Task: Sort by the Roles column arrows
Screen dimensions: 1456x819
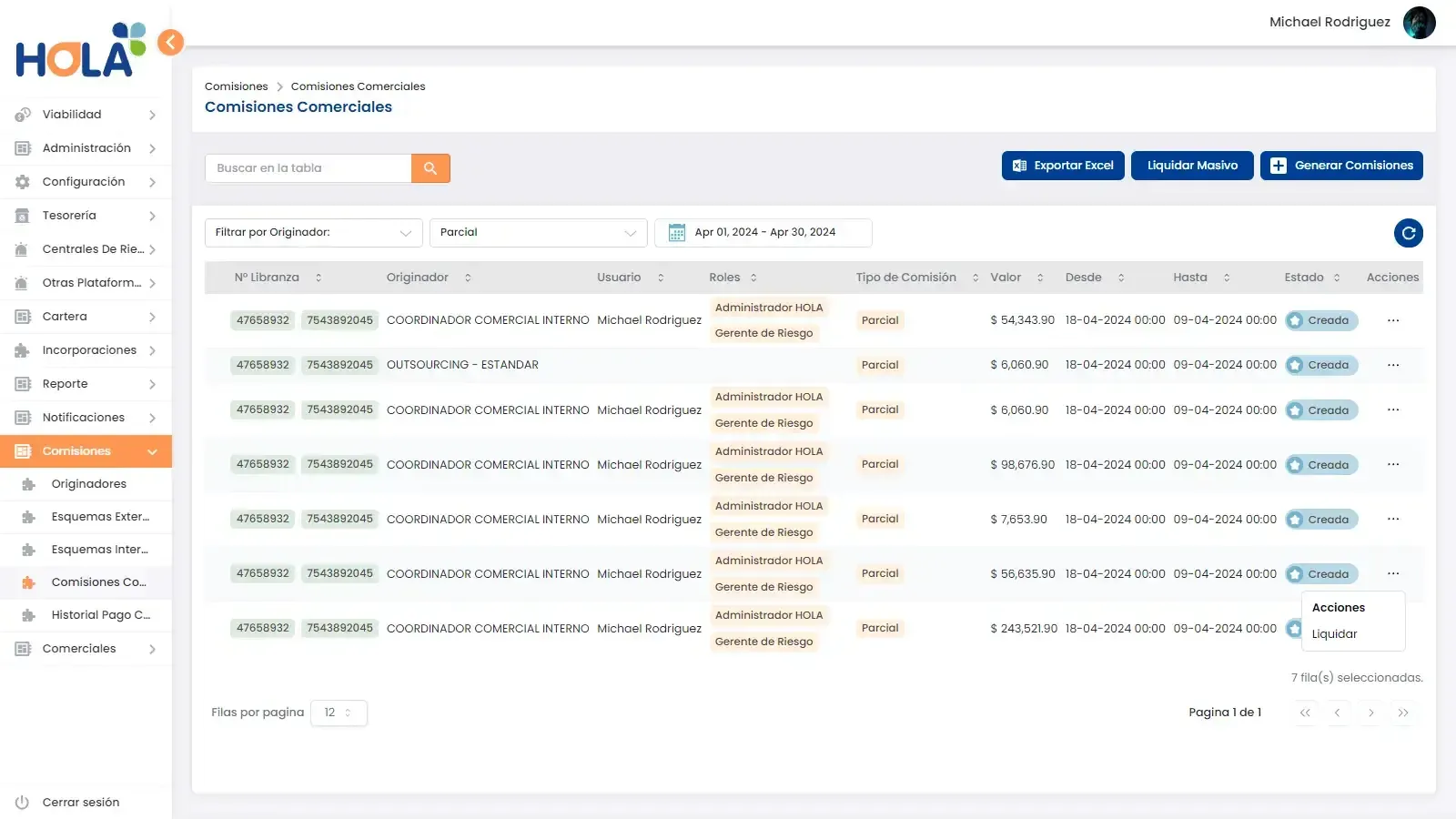Action: [x=753, y=278]
